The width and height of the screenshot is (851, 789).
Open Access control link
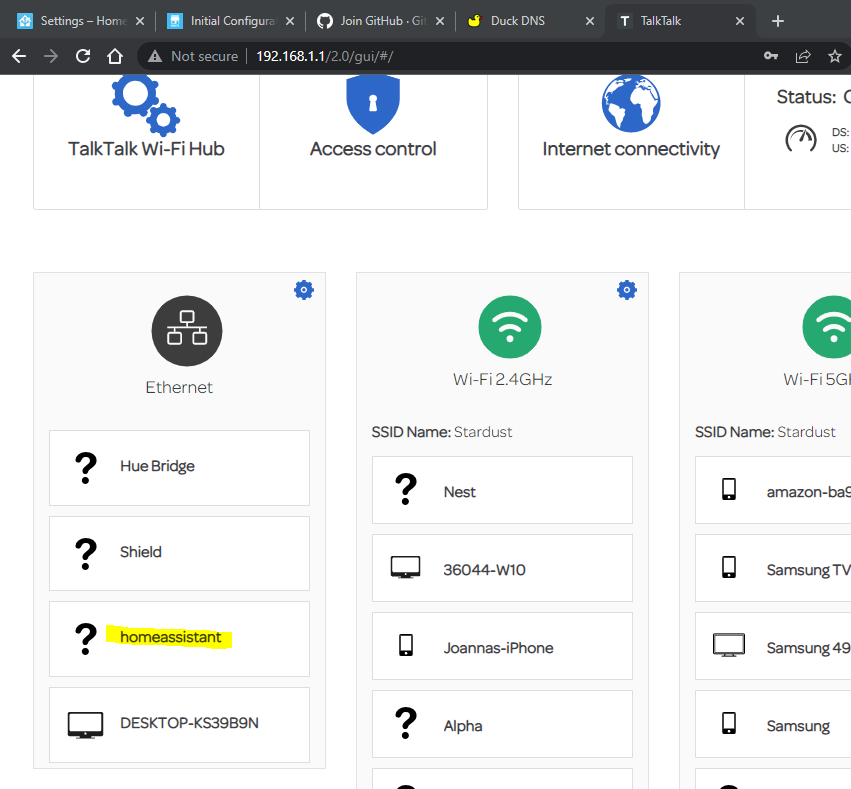pyautogui.click(x=373, y=149)
